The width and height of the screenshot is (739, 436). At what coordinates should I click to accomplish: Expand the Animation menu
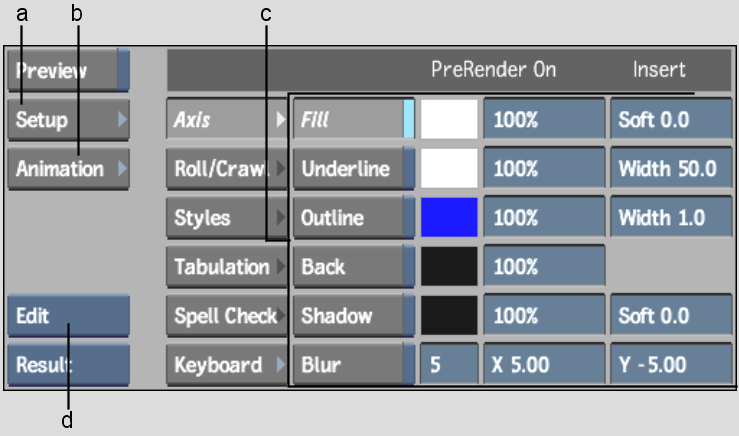point(68,169)
